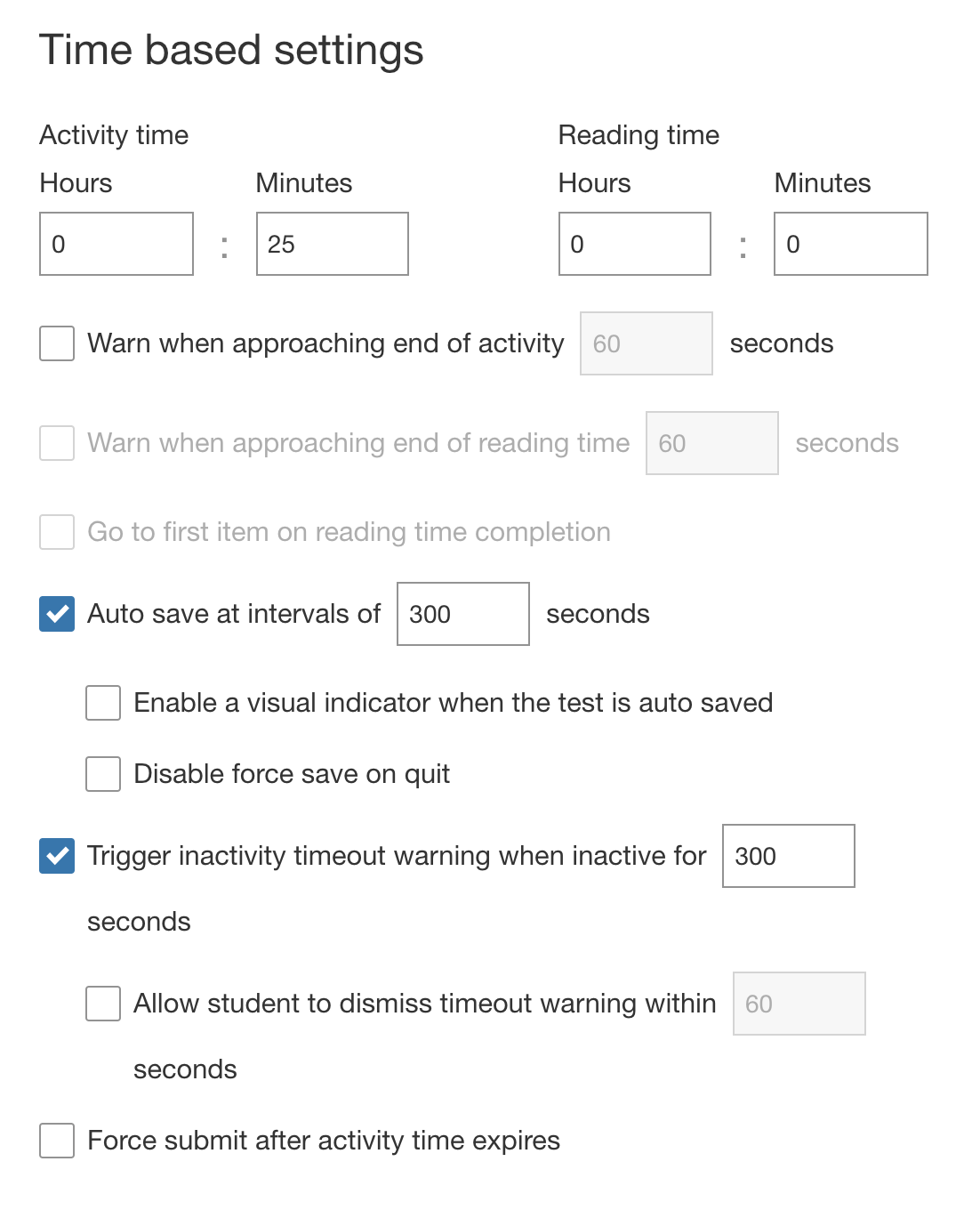Disable auto save at intervals

pos(56,613)
